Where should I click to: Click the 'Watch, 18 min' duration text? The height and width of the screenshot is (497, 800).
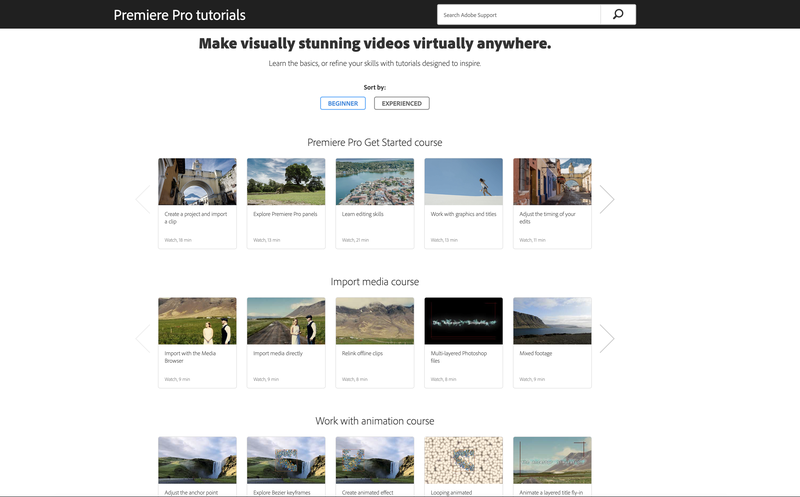[x=178, y=240]
